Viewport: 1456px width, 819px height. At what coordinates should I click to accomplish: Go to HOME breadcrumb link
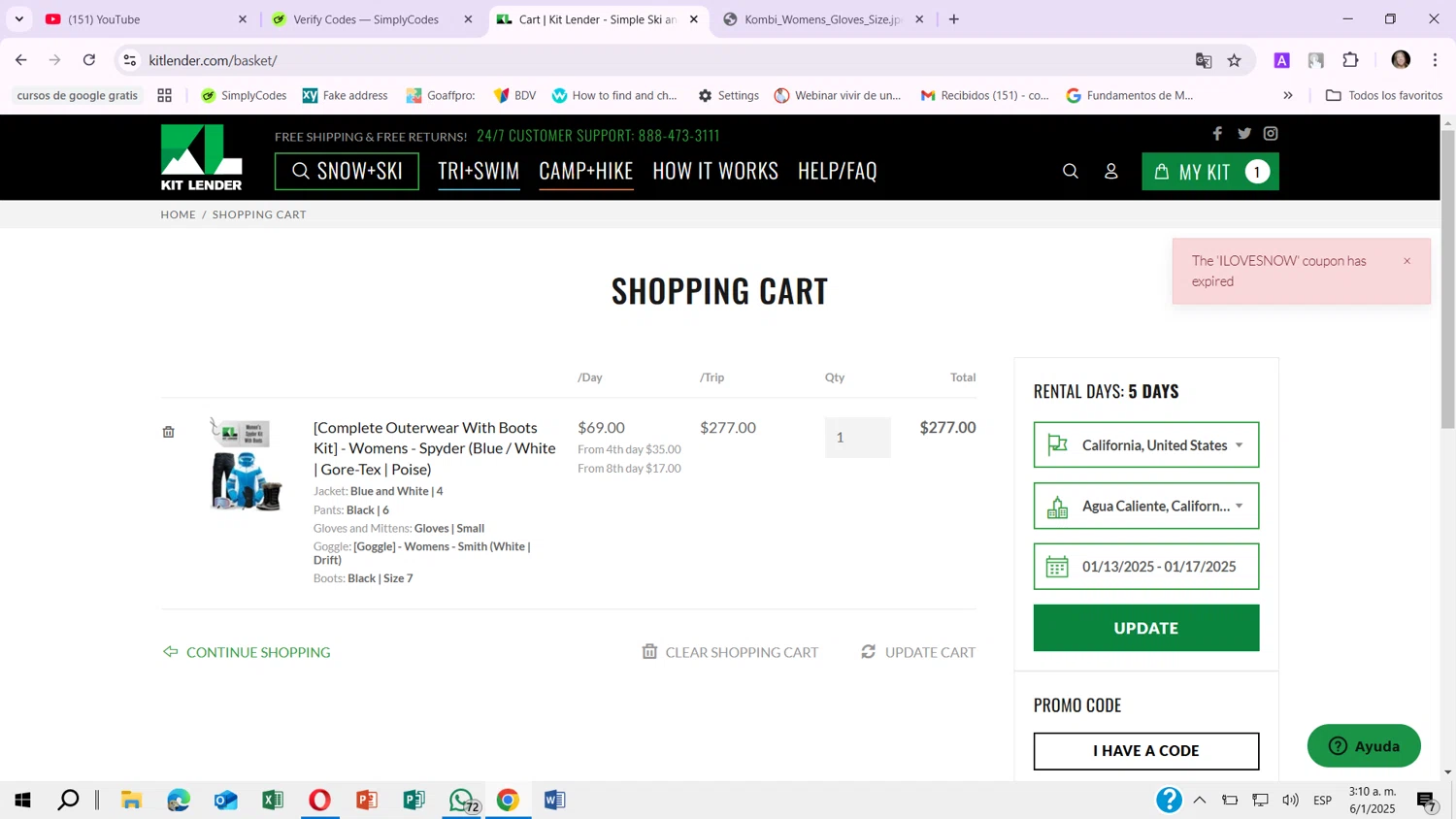tap(178, 214)
